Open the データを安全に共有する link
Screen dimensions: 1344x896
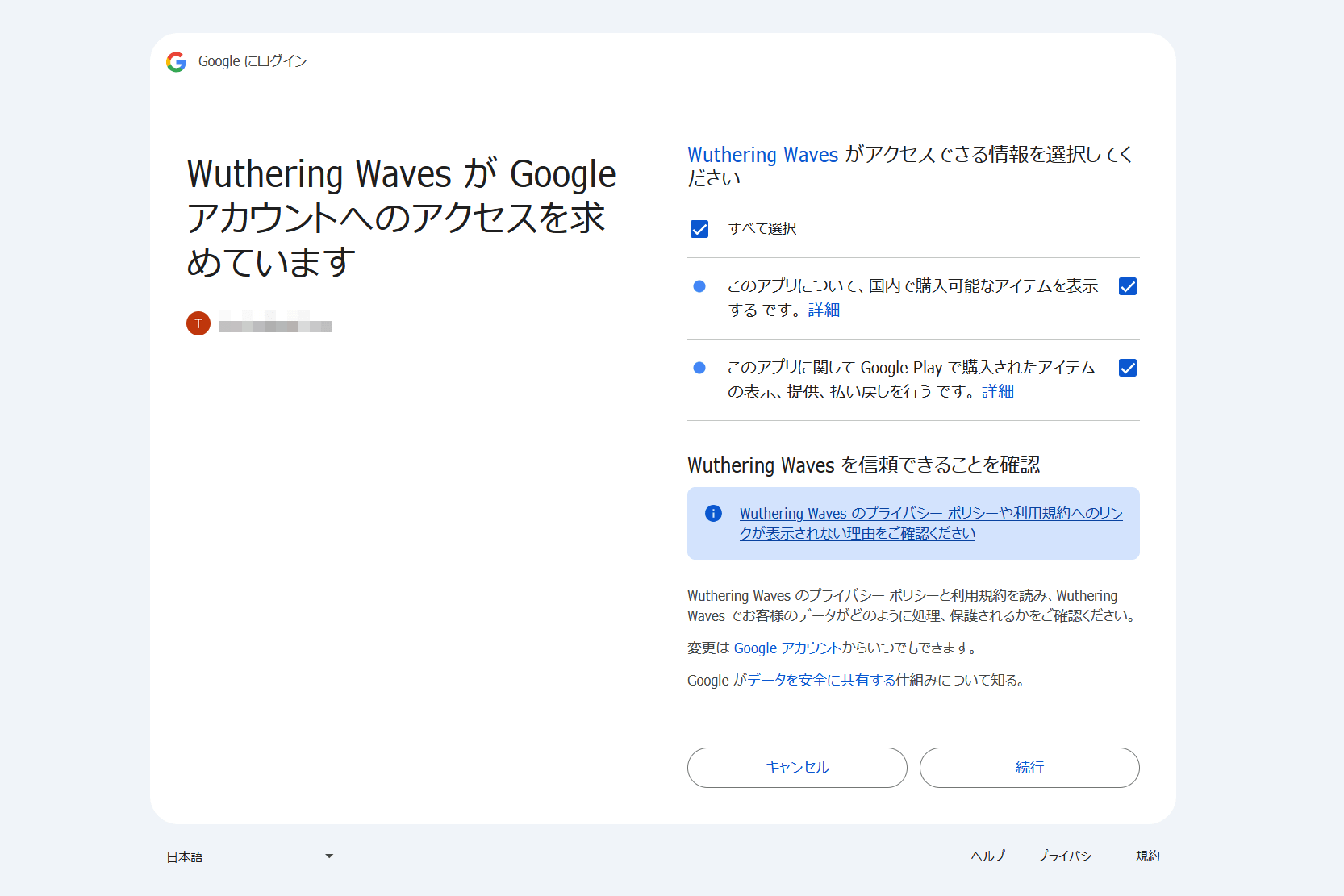[x=821, y=681]
